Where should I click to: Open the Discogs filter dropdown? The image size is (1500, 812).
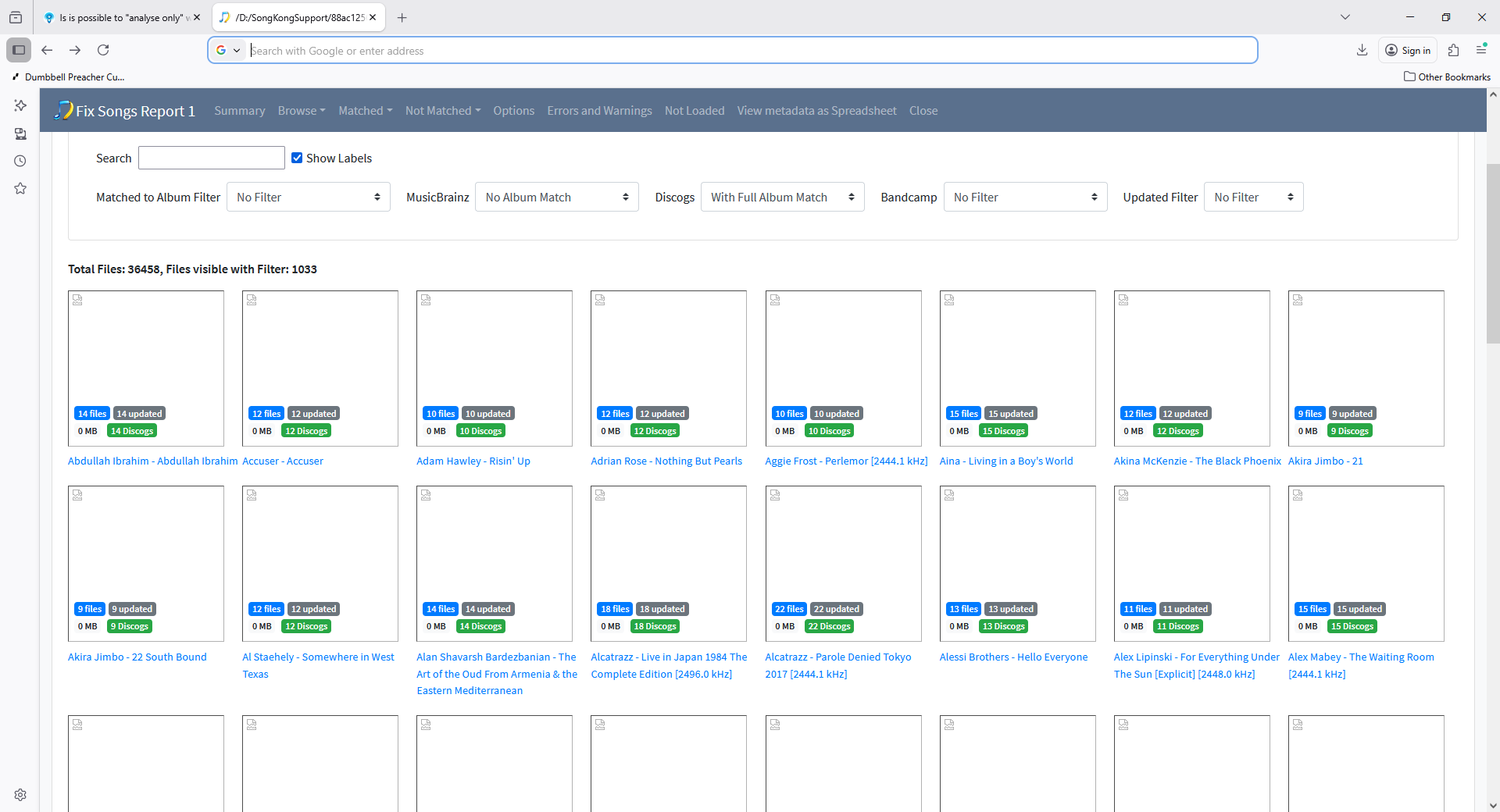pos(782,198)
